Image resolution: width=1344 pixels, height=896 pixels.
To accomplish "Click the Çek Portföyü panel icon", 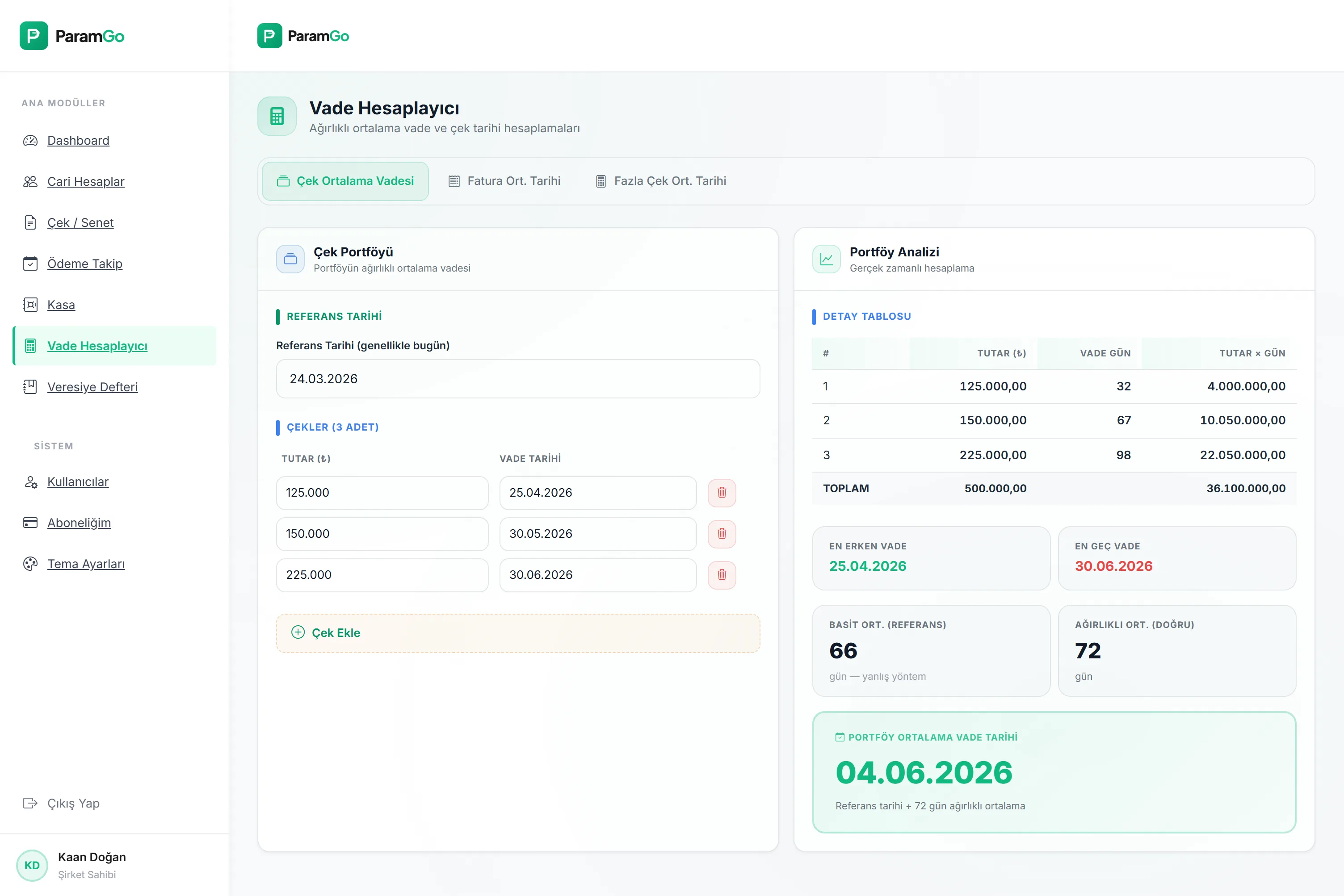I will click(290, 259).
